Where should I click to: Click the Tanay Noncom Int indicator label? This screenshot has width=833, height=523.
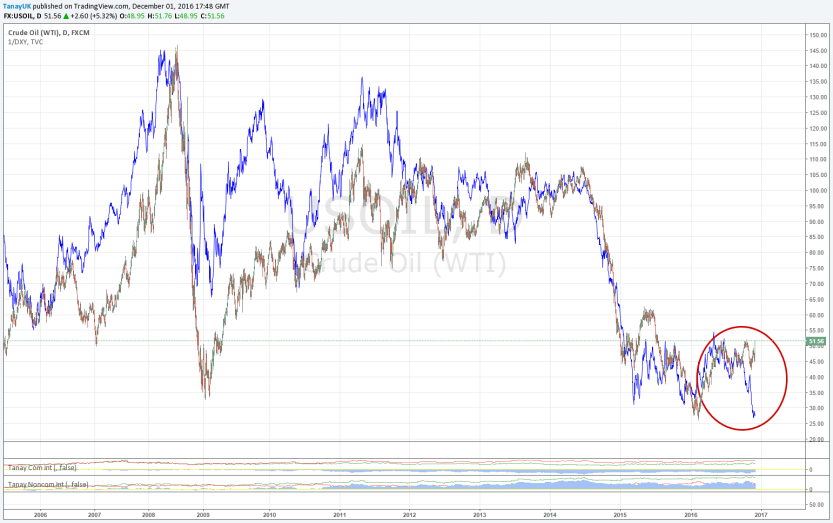(48, 485)
